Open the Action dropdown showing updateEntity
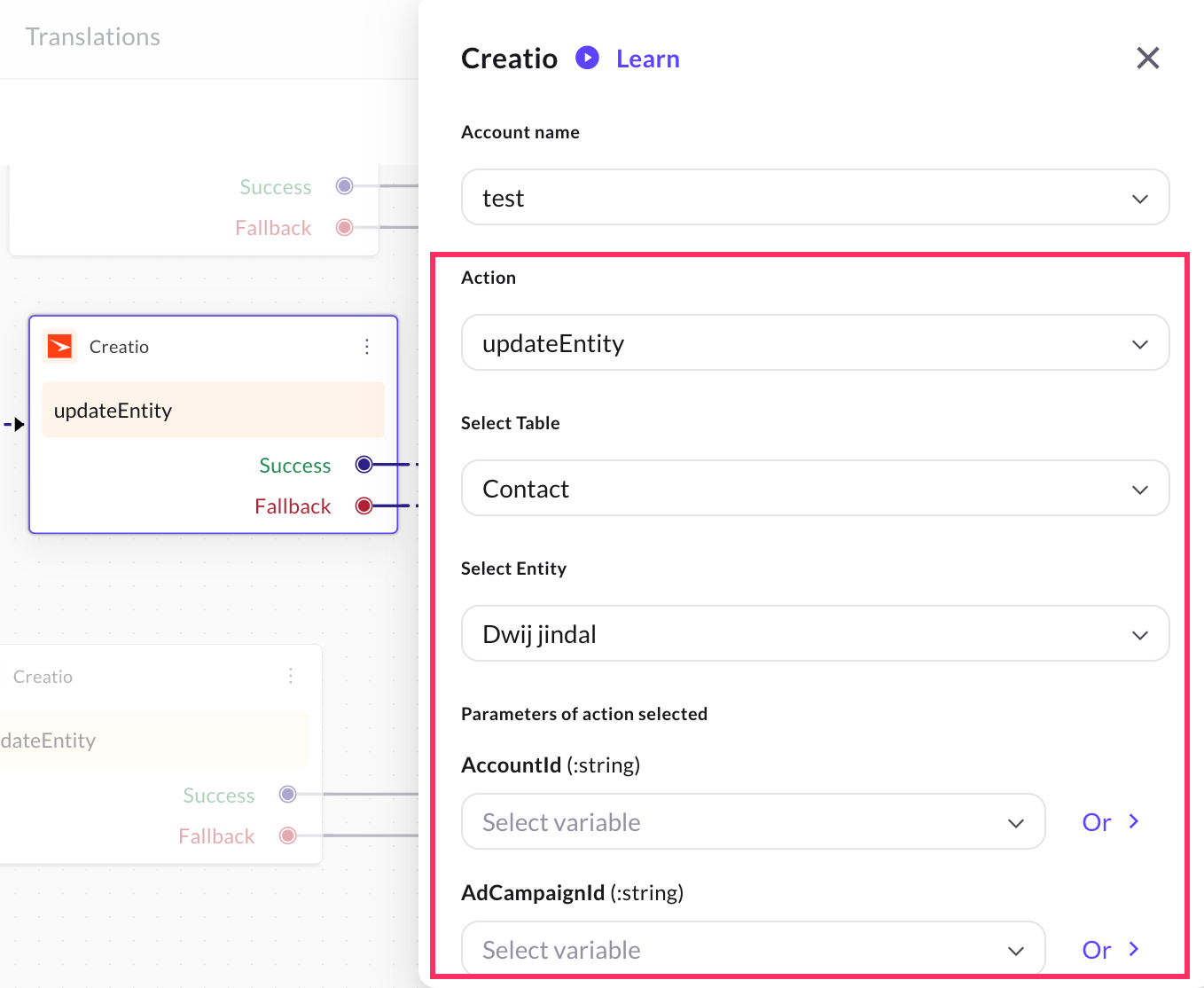1204x988 pixels. click(x=815, y=343)
